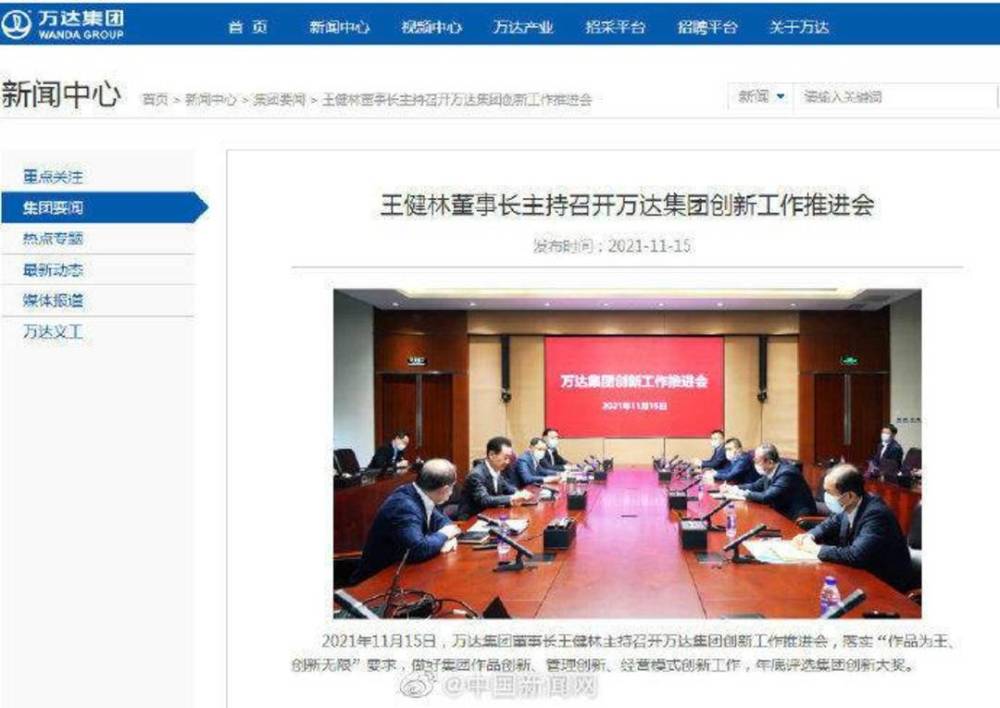Click the meeting room article photo
The image size is (1000, 708).
pyautogui.click(x=627, y=454)
